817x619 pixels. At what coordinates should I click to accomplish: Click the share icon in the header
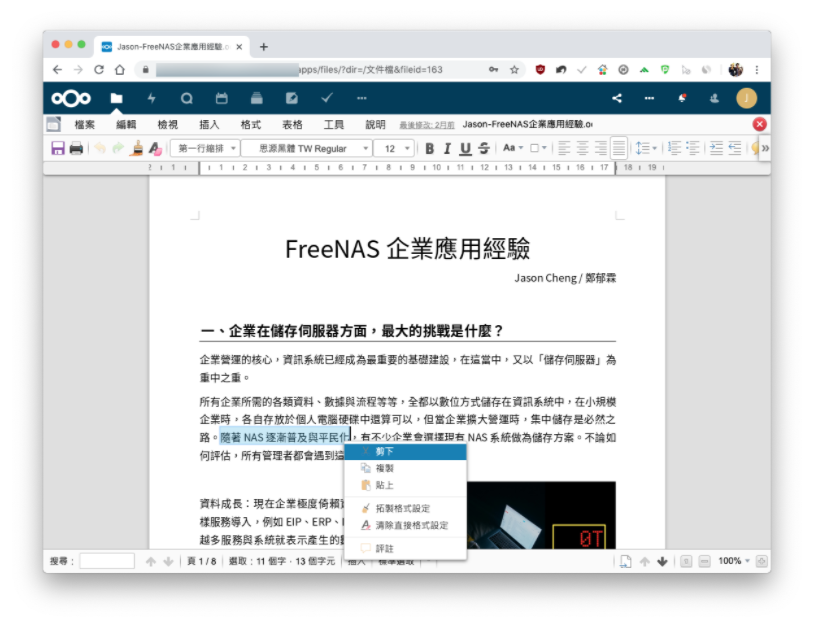point(617,98)
